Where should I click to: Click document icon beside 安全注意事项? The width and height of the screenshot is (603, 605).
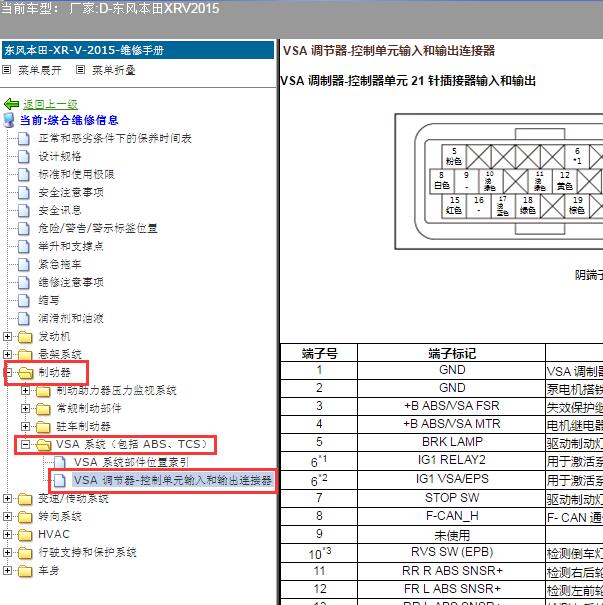(24, 192)
